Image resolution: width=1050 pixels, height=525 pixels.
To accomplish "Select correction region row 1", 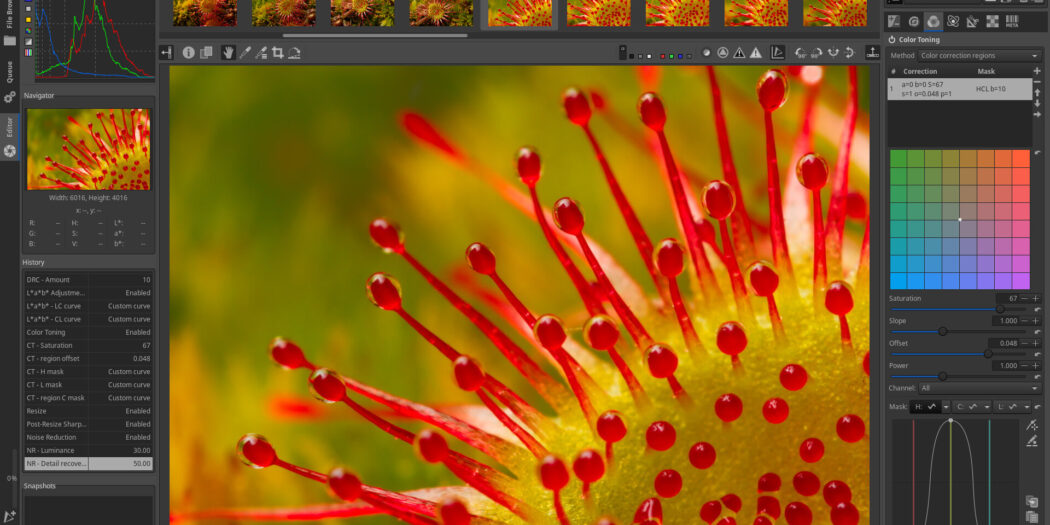I will point(960,89).
